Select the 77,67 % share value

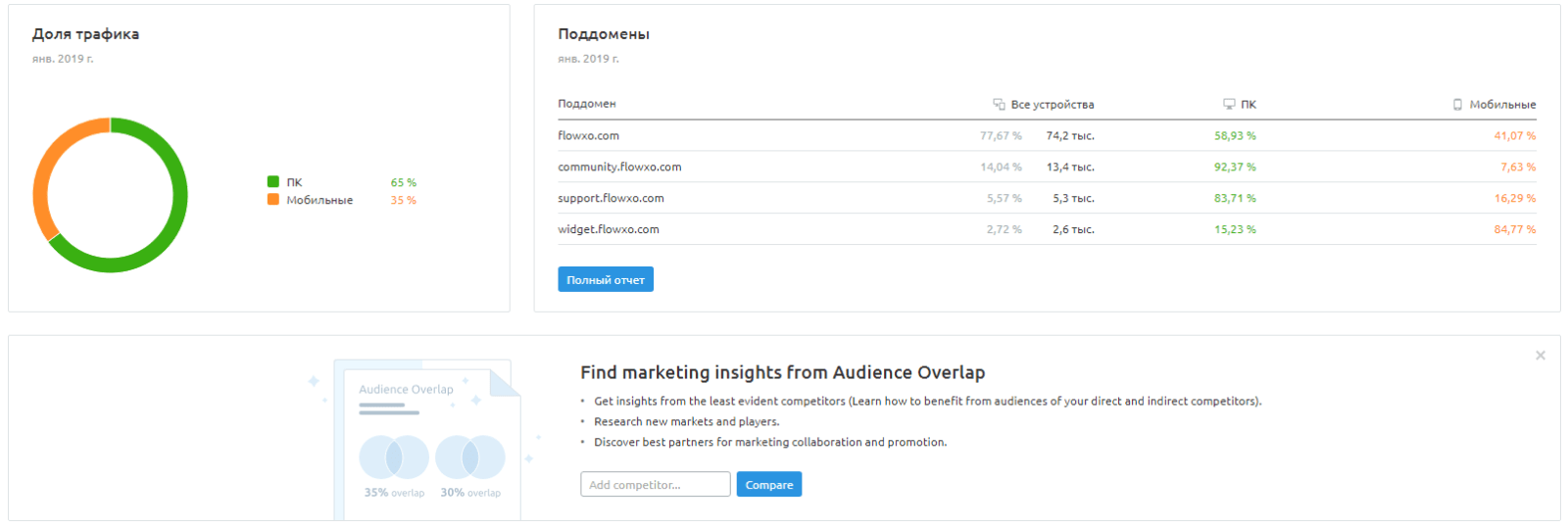tap(1001, 135)
